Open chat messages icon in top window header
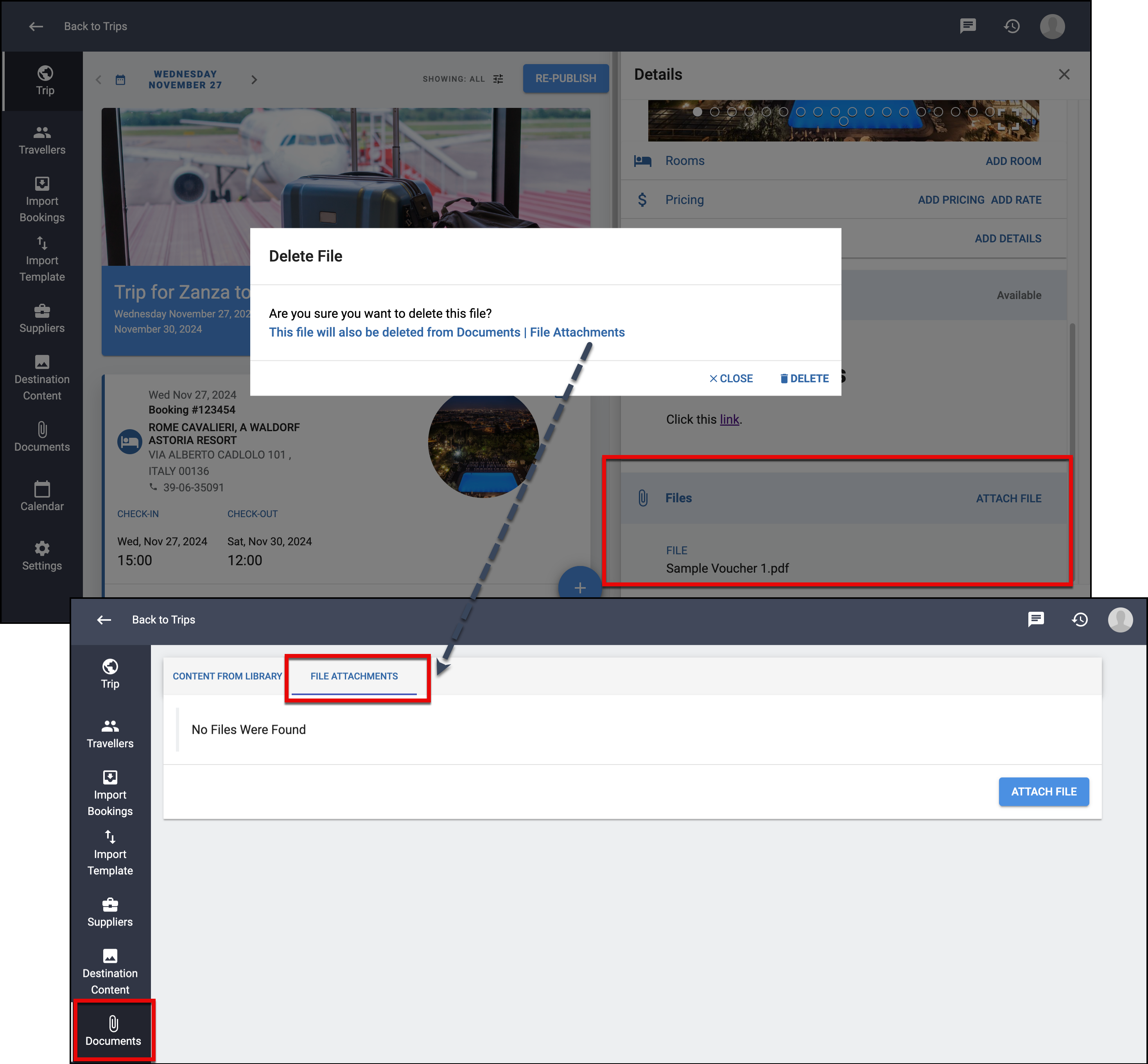 [x=968, y=26]
